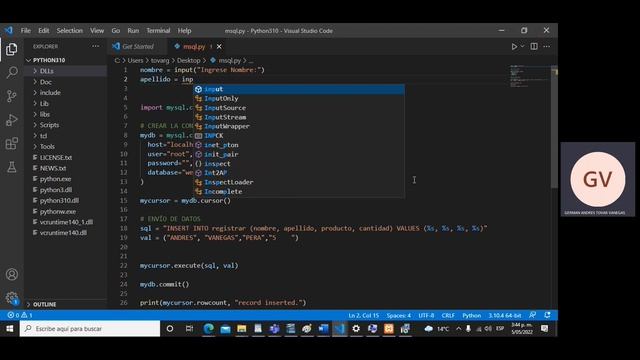This screenshot has width=640, height=360.
Task: Open File Explorer from taskbar
Action: click(242, 329)
